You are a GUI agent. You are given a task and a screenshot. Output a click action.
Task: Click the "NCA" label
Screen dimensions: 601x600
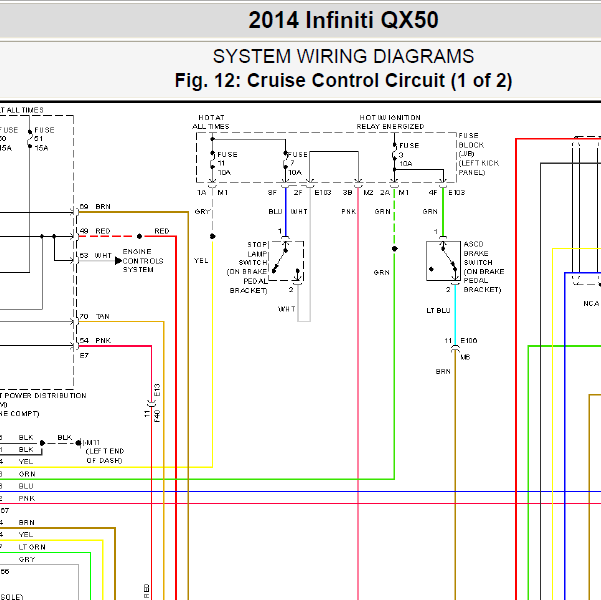(591, 304)
